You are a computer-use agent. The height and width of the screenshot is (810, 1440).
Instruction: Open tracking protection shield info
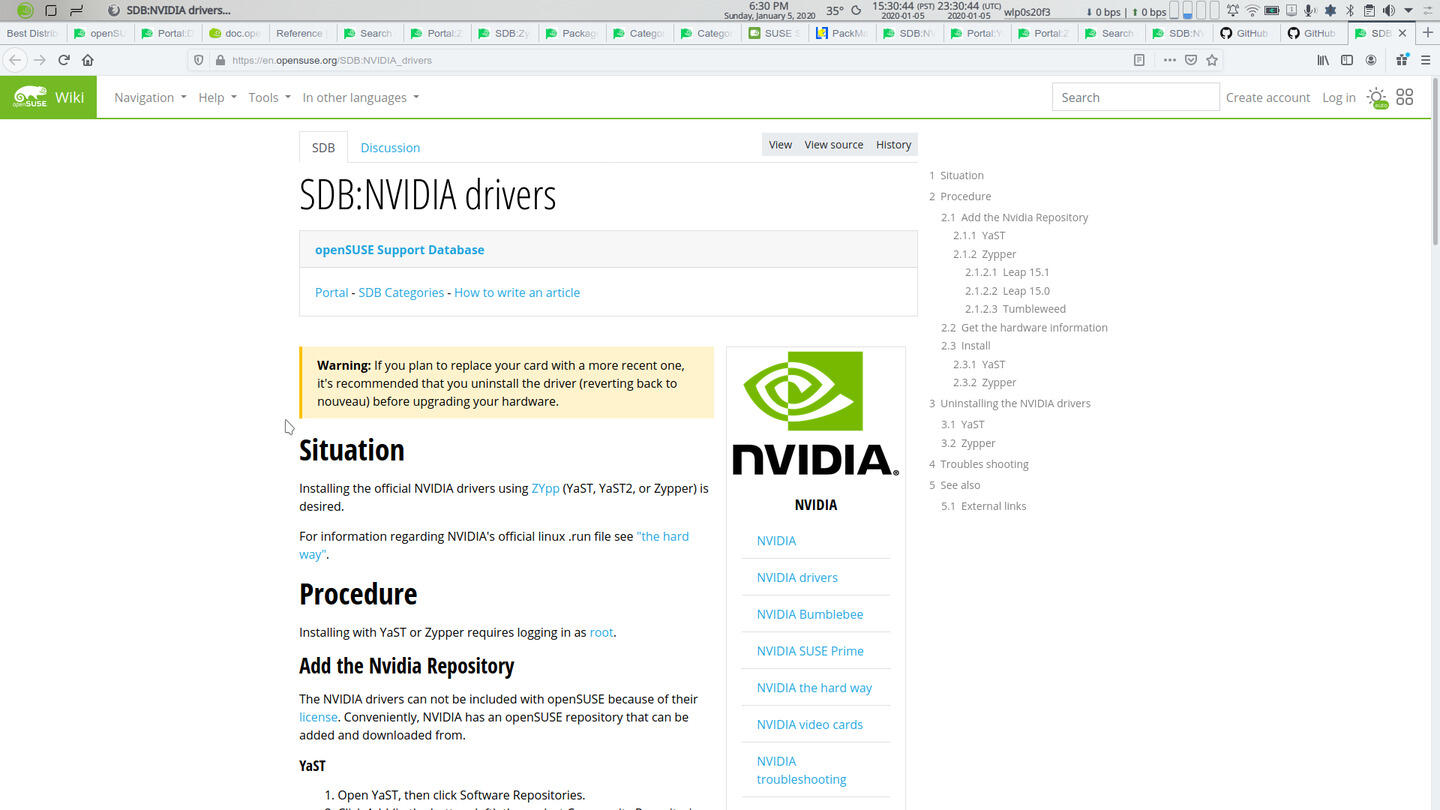click(199, 60)
